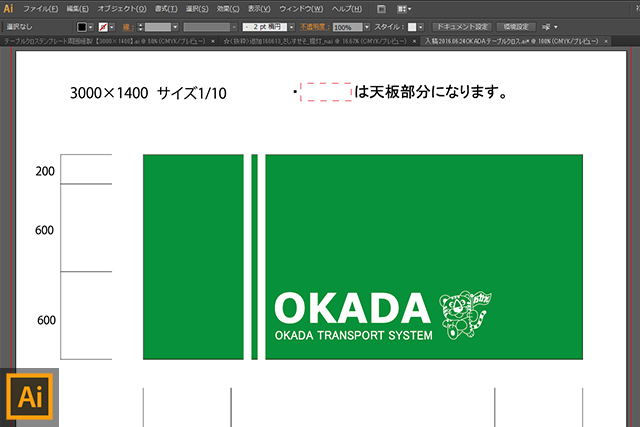This screenshot has width=640, height=427.
Task: Click the 3000×1400 サイズ1/10 text on artboard
Action: 148,93
